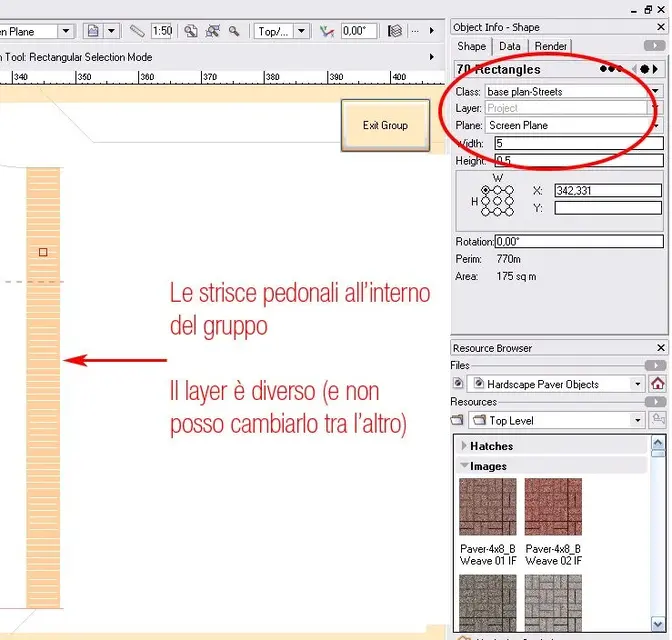Click the resource list scroll-up arrow

click(x=658, y=442)
